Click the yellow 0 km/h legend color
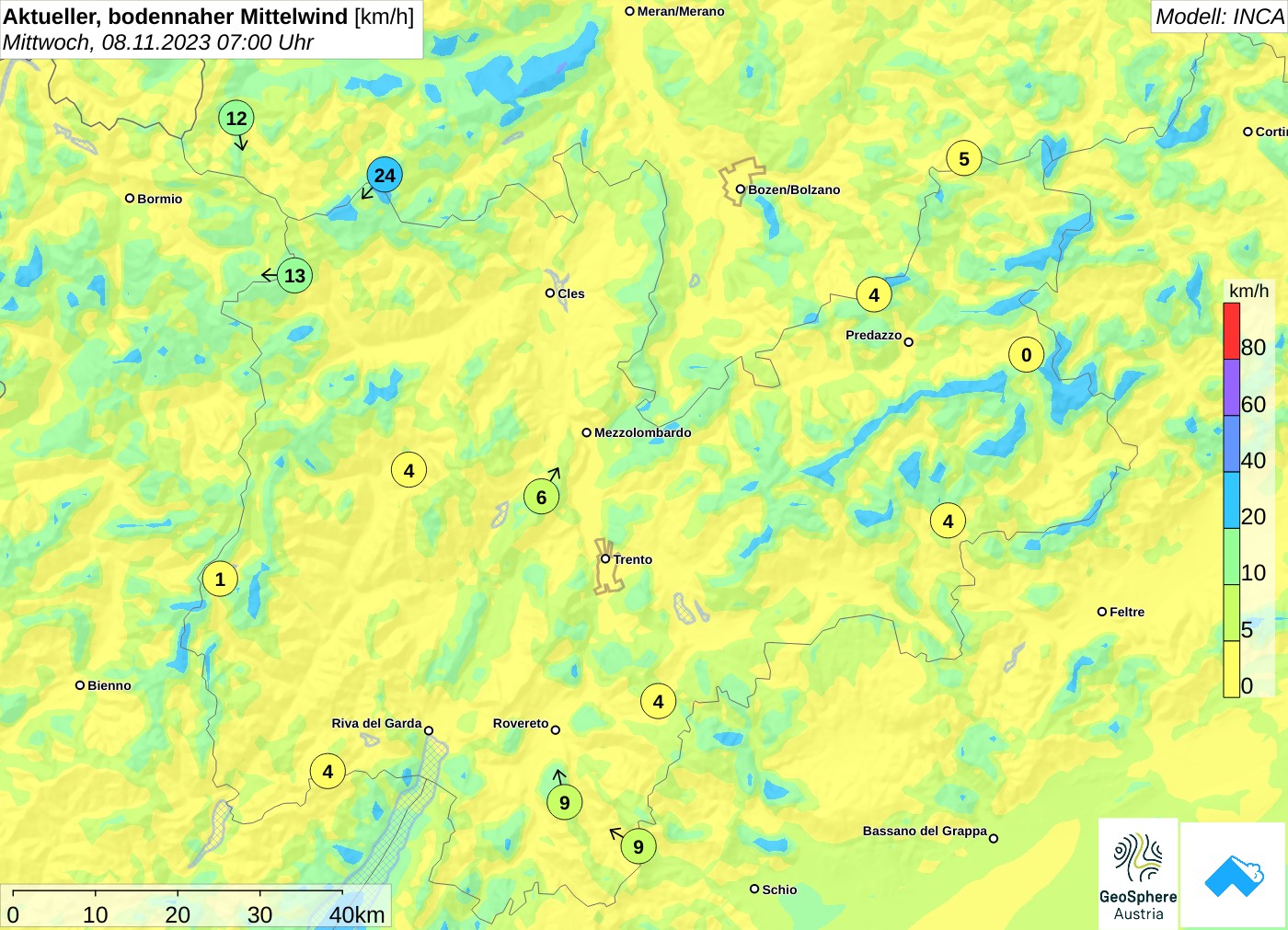This screenshot has height=930, width=1288. [x=1231, y=669]
